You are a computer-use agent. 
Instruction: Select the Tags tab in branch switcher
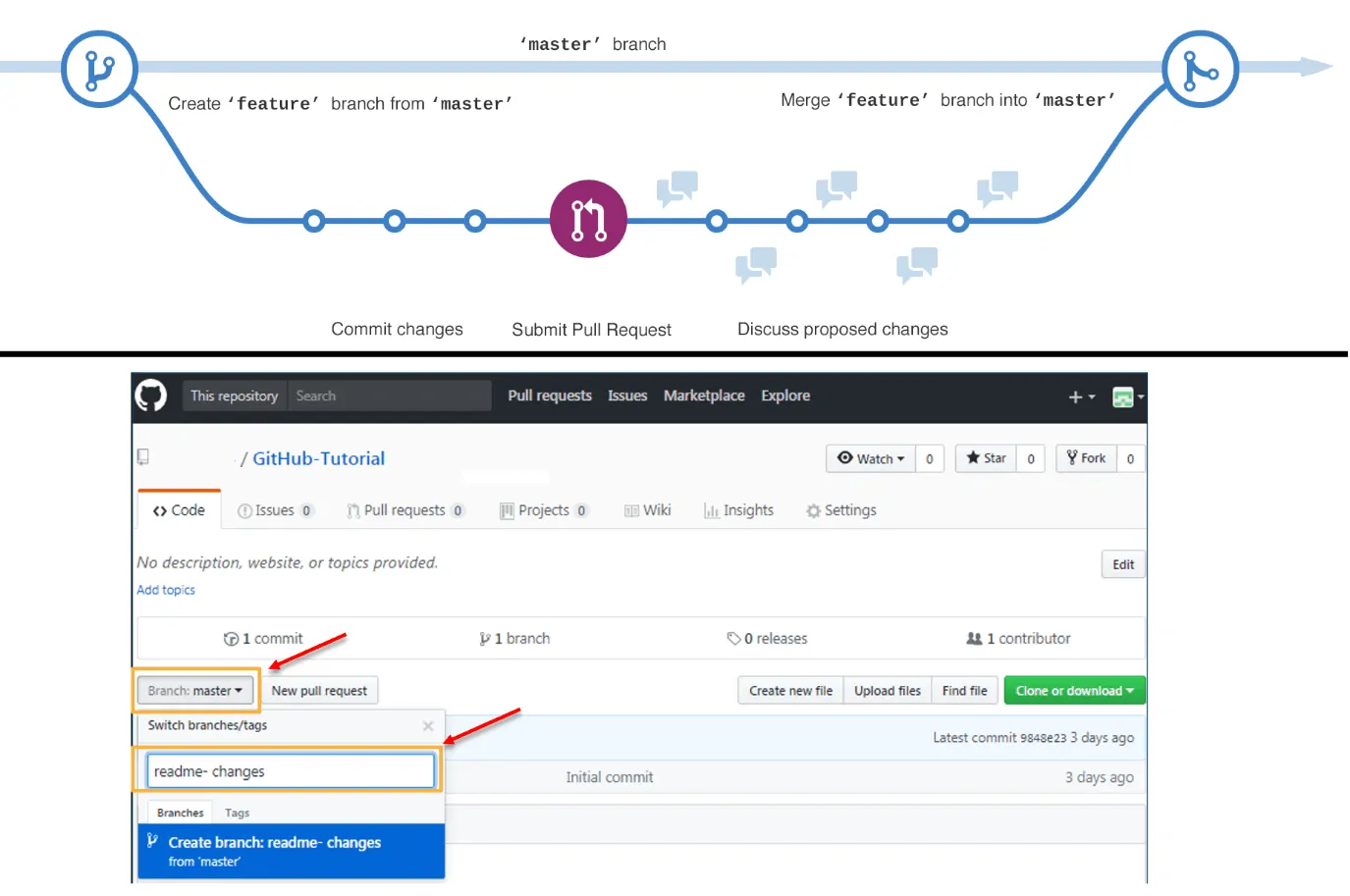[x=236, y=812]
